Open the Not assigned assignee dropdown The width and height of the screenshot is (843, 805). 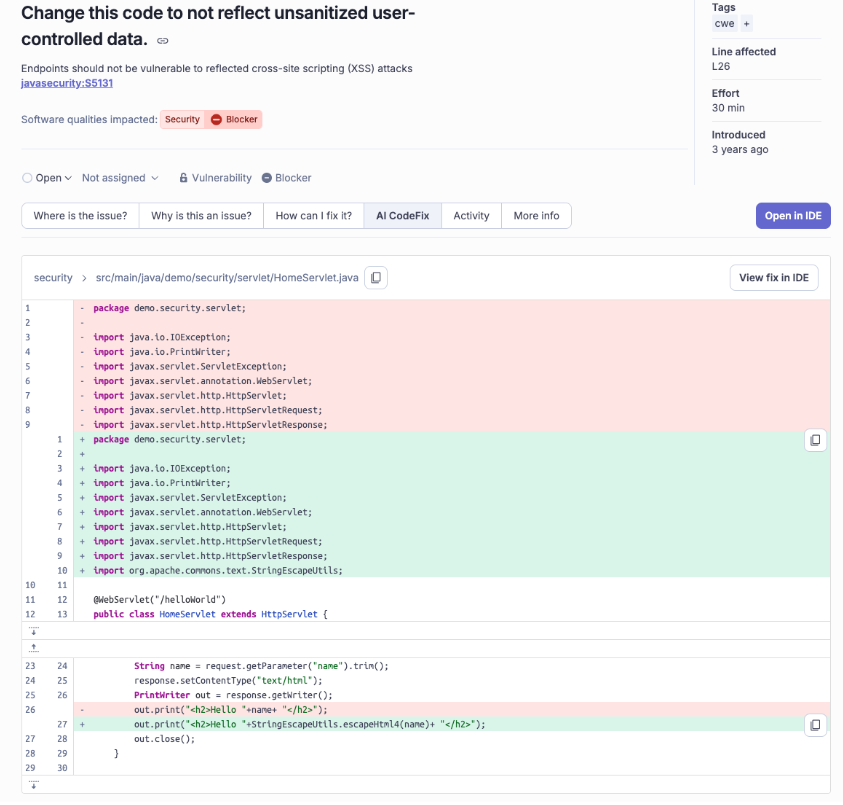pos(120,178)
